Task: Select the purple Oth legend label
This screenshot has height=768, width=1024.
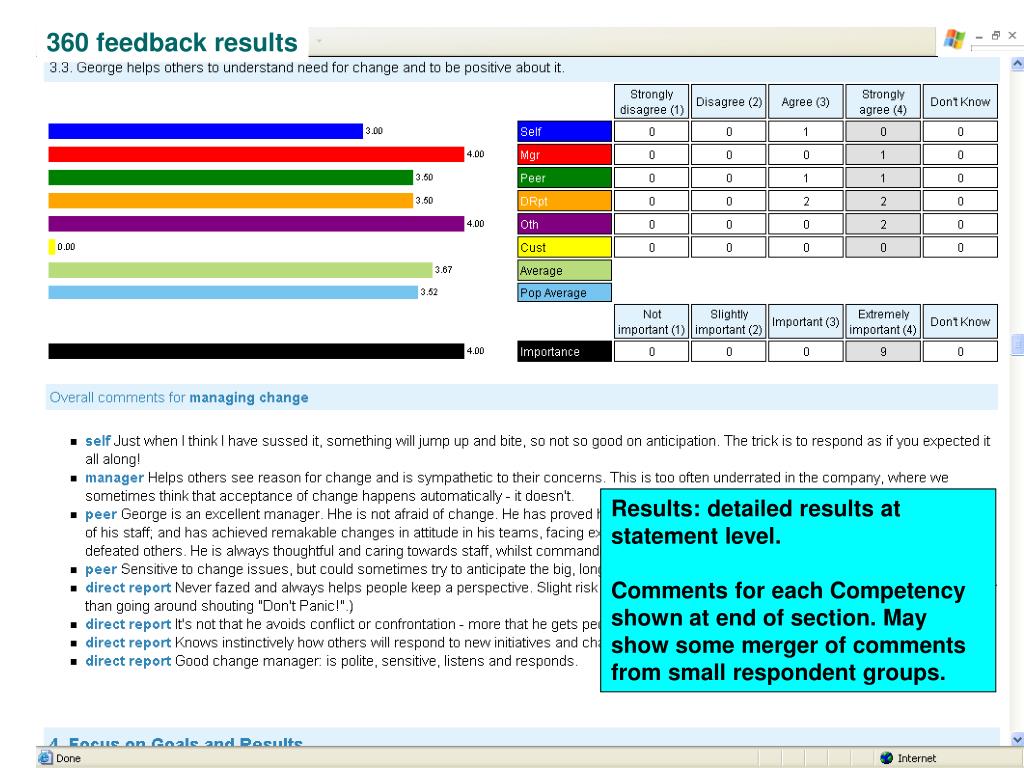Action: pyautogui.click(x=564, y=224)
